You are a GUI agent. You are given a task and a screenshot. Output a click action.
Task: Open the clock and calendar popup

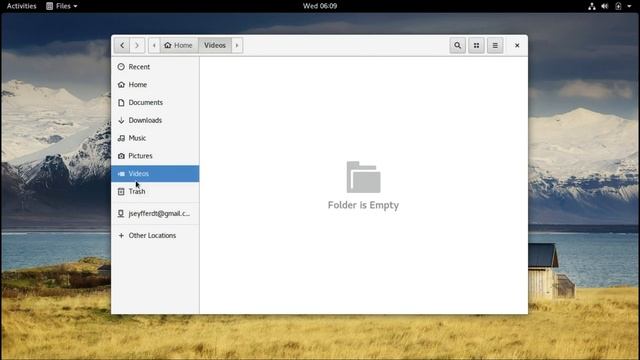click(x=320, y=6)
